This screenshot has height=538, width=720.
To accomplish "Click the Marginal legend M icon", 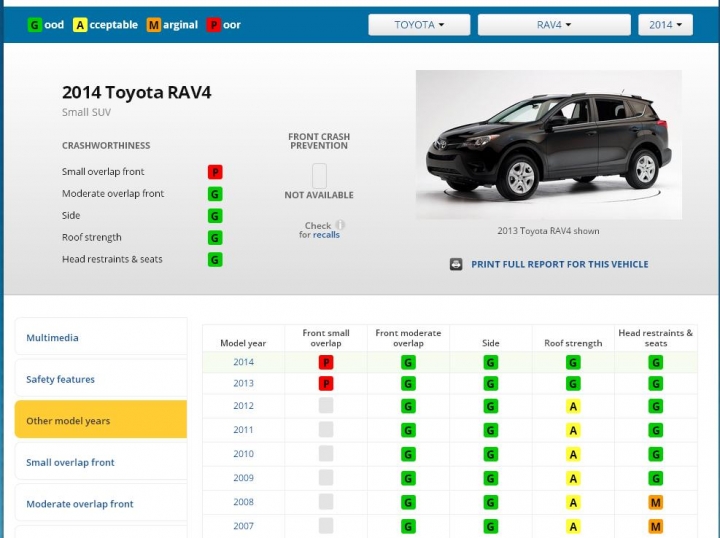I will (x=154, y=25).
